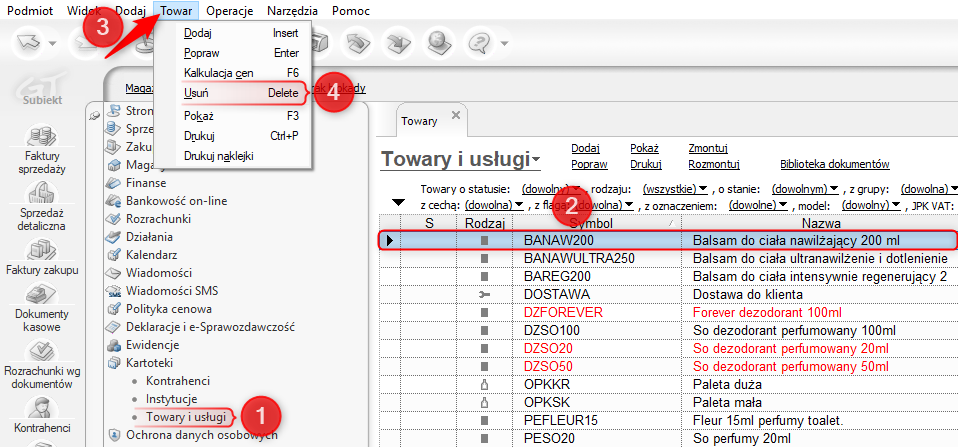This screenshot has height=447, width=958.
Task: Open the Narzędzia menu
Action: click(292, 11)
